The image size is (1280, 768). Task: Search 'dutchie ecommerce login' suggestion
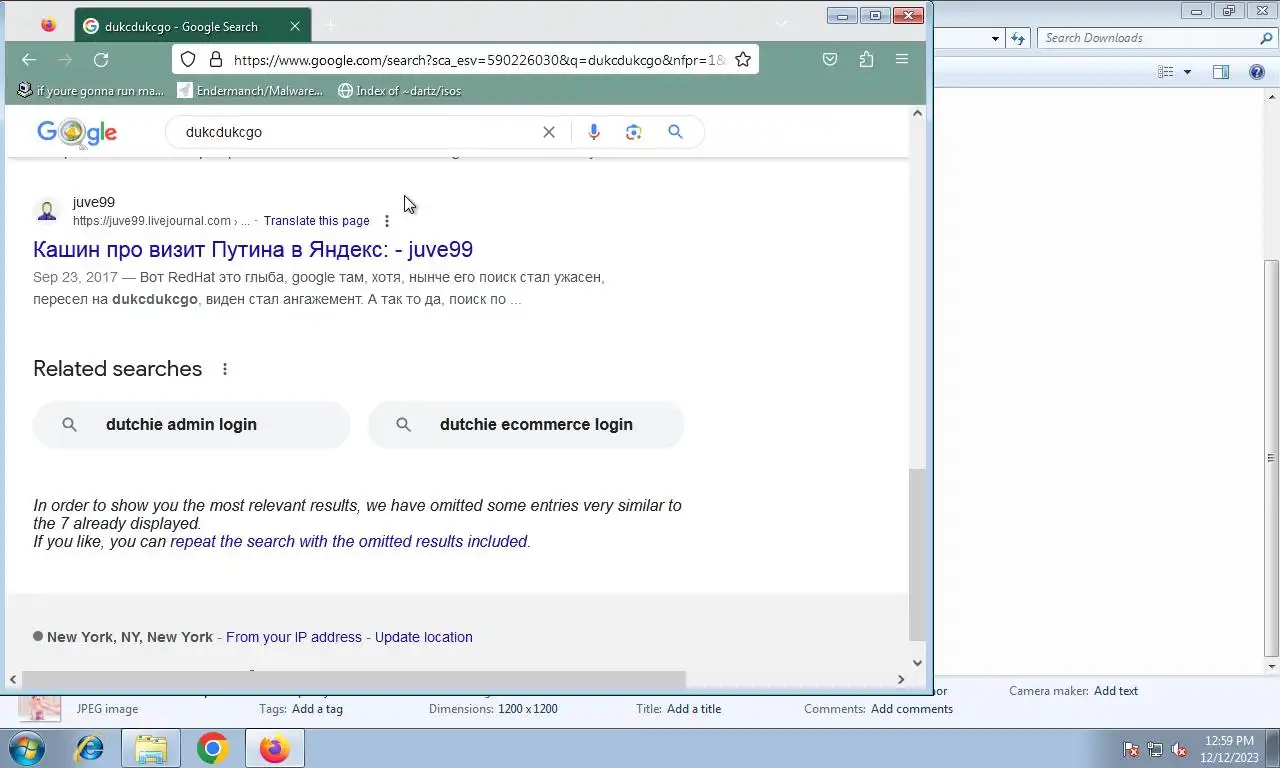(526, 425)
